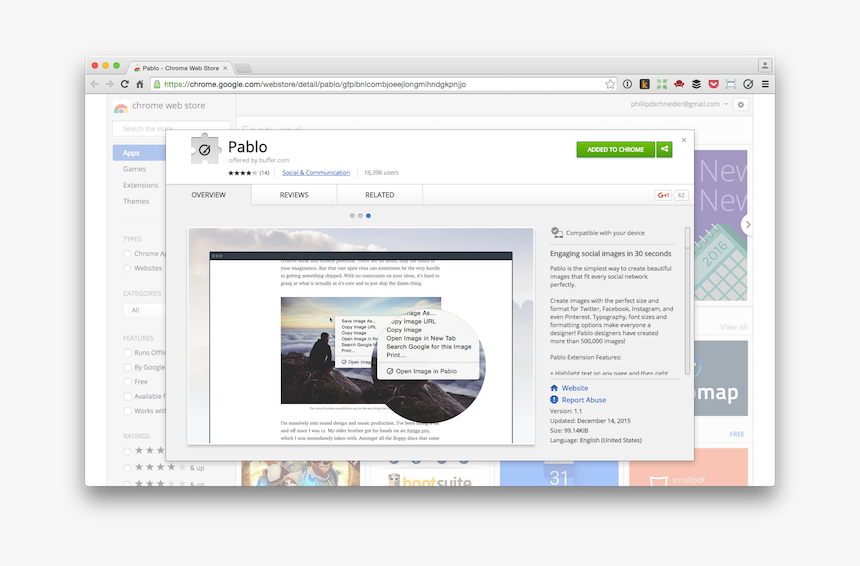Select the Chrome Apps type radio button
Screen dimensions: 860x566
(x=127, y=253)
